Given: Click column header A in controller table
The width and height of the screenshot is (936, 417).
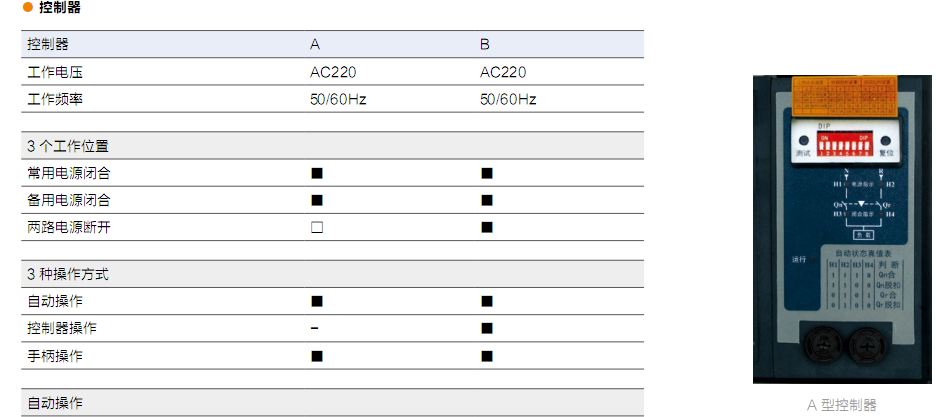Looking at the screenshot, I should click(x=315, y=45).
